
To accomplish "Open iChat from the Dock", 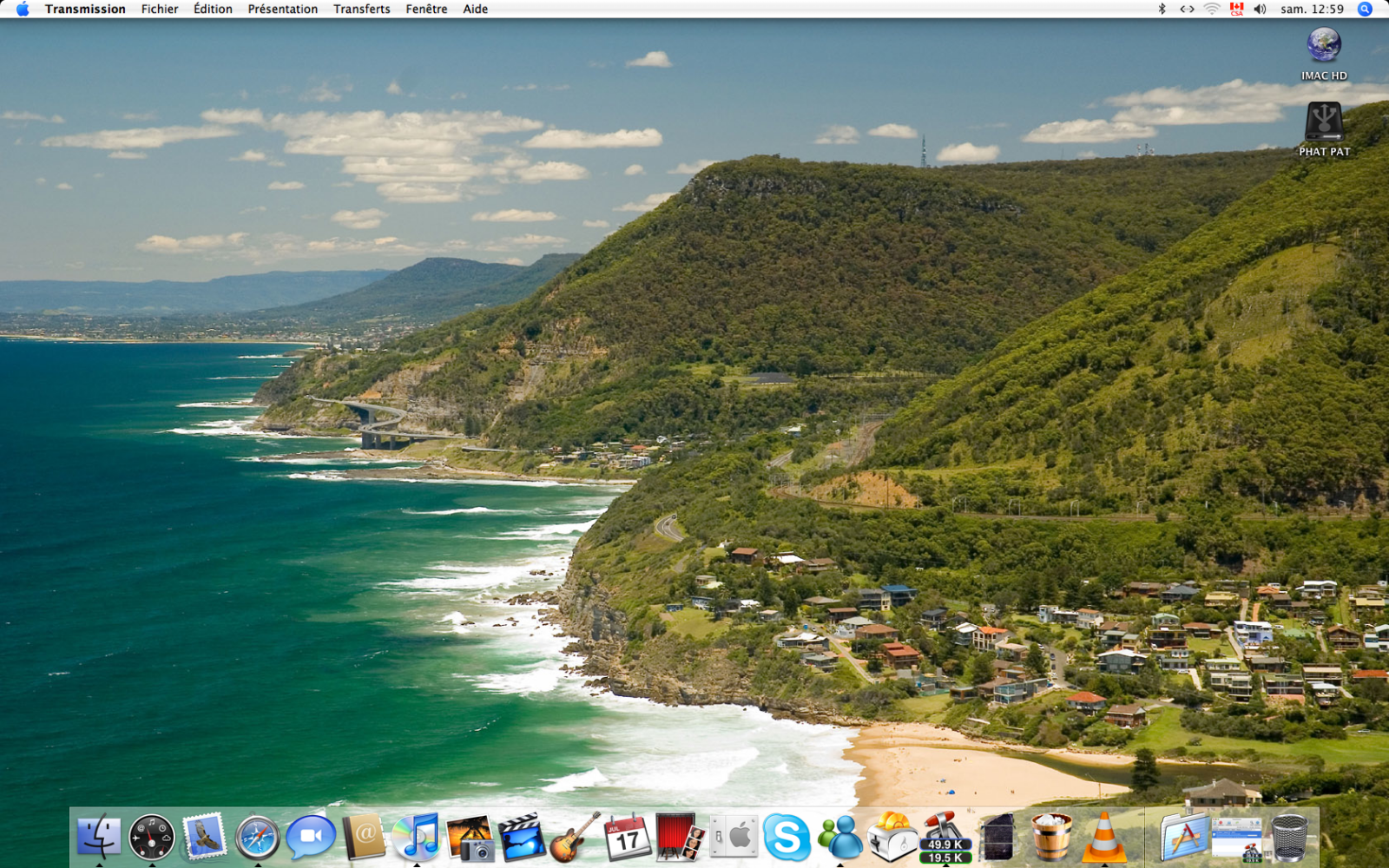I will click(311, 838).
